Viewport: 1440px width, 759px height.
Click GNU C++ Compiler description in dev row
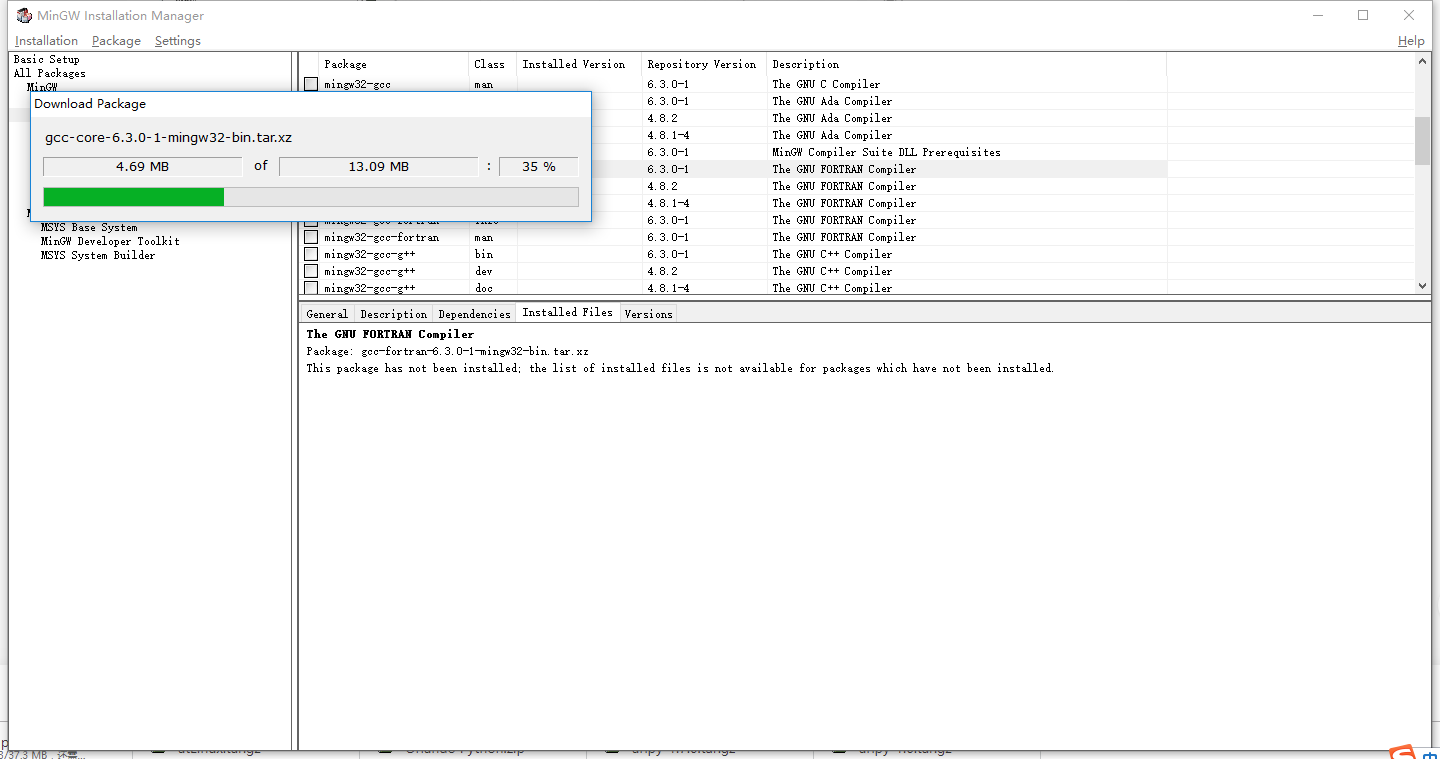click(x=832, y=272)
